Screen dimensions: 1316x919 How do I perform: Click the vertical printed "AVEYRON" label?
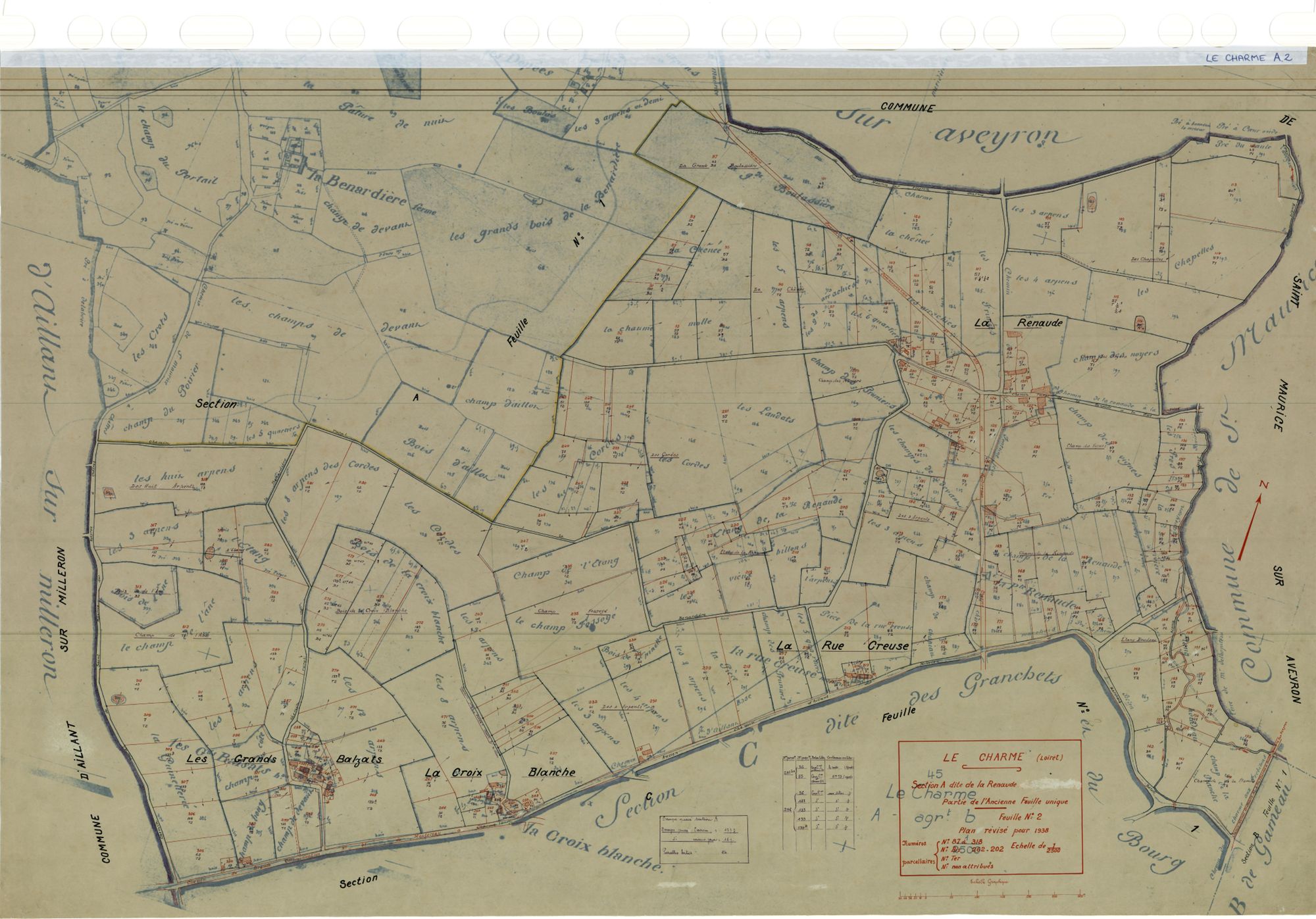(x=1293, y=680)
